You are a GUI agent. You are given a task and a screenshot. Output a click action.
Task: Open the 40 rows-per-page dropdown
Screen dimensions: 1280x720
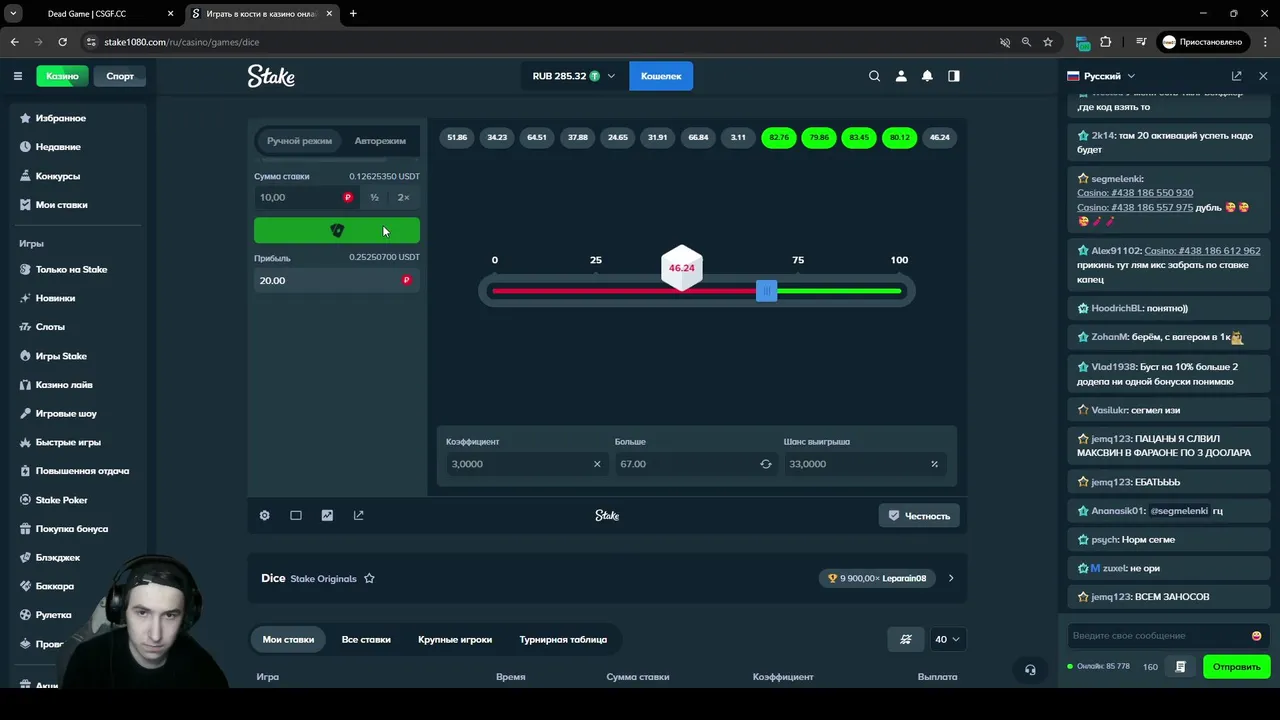[947, 639]
